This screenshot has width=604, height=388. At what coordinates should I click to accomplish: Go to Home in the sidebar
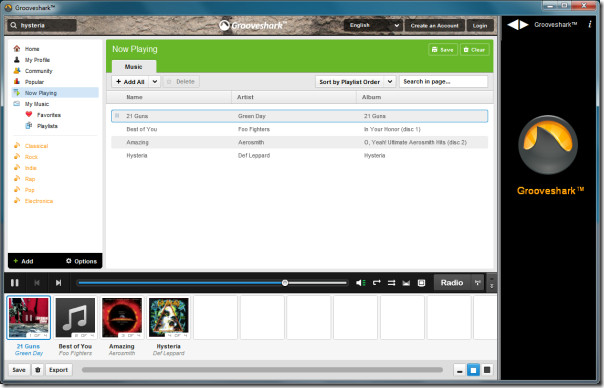pyautogui.click(x=32, y=49)
